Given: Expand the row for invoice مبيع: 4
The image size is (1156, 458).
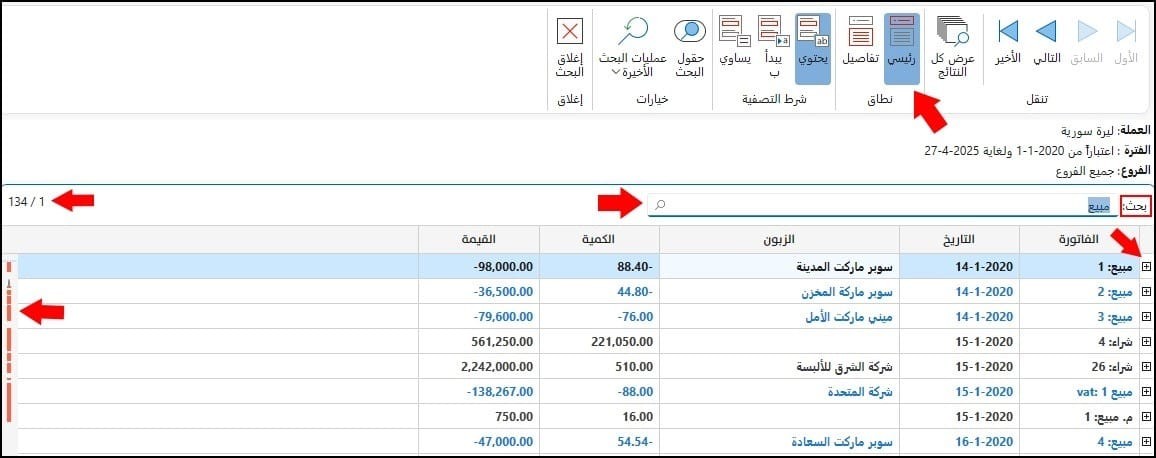Looking at the screenshot, I should (1146, 442).
